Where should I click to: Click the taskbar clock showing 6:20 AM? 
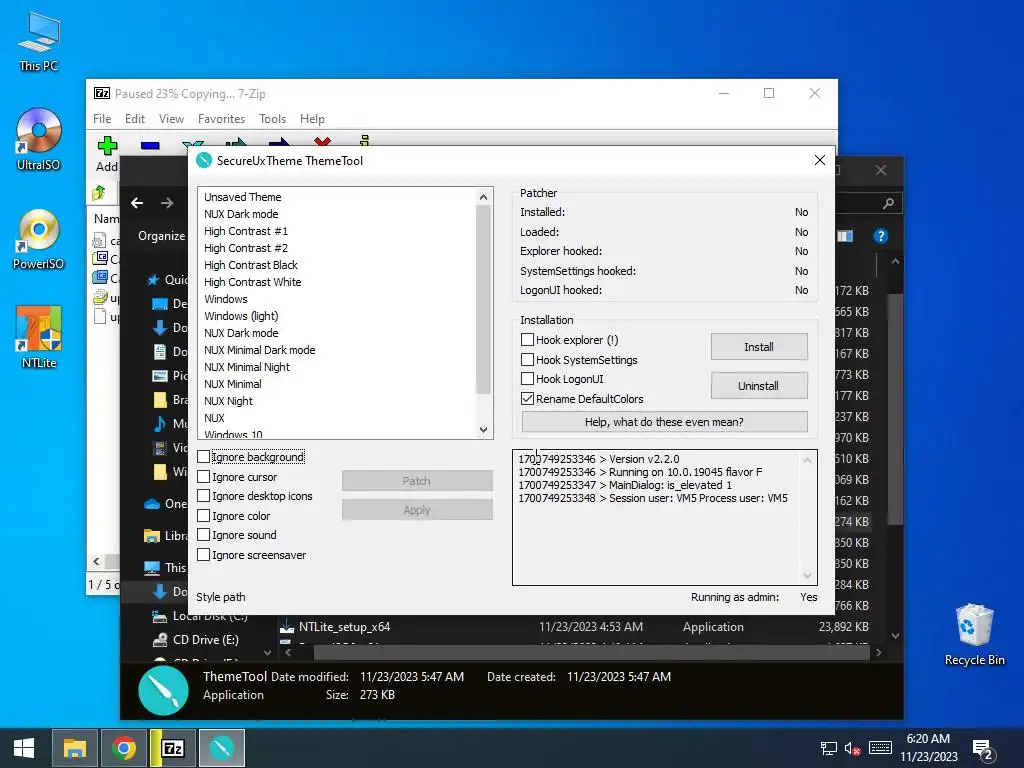[928, 748]
